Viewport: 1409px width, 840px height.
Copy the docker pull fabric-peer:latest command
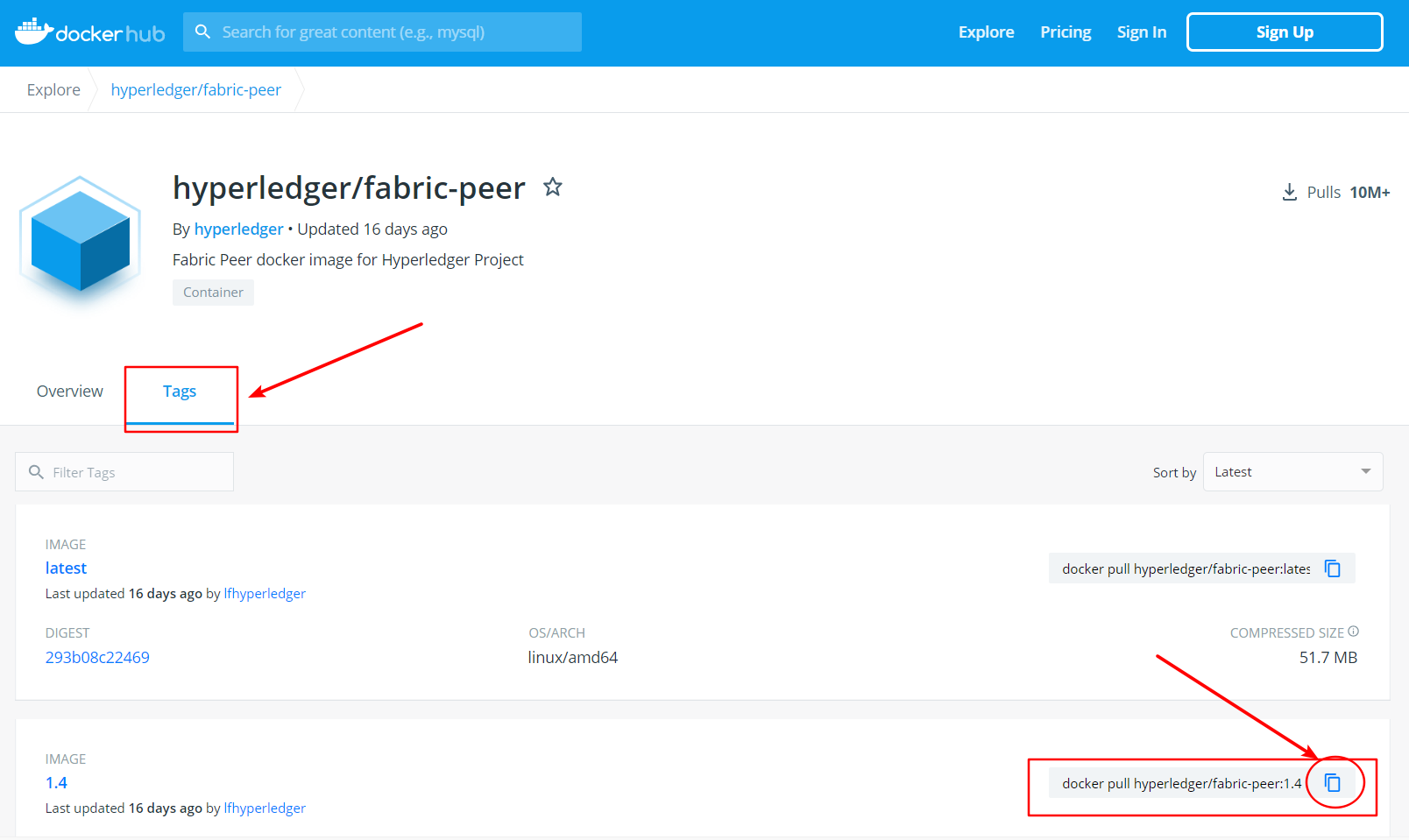coord(1332,568)
